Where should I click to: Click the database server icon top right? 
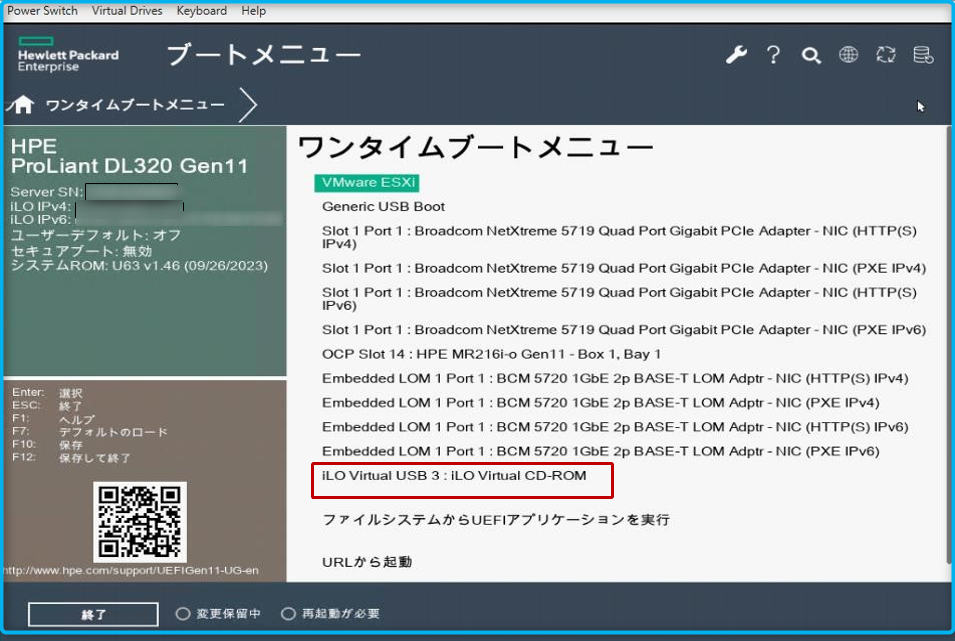pyautogui.click(x=923, y=55)
